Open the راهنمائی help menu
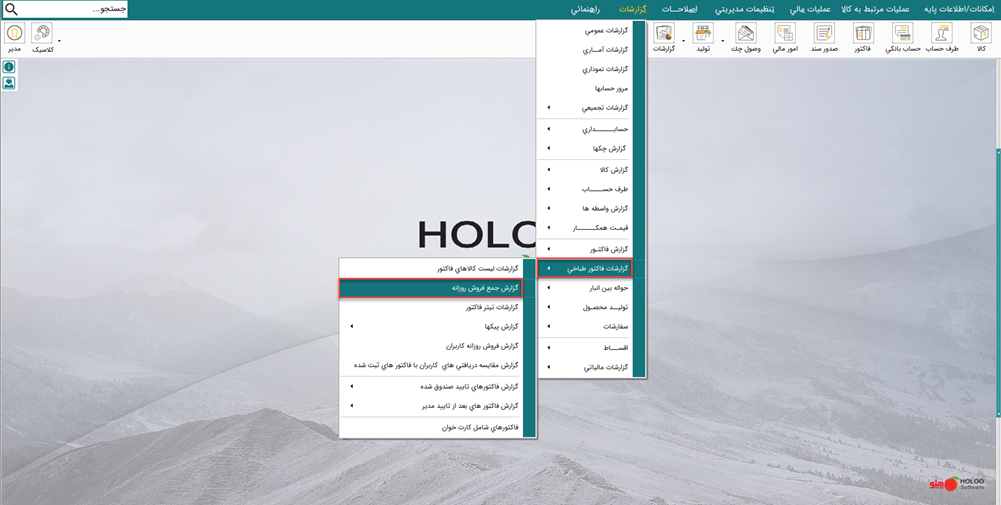 pos(585,10)
